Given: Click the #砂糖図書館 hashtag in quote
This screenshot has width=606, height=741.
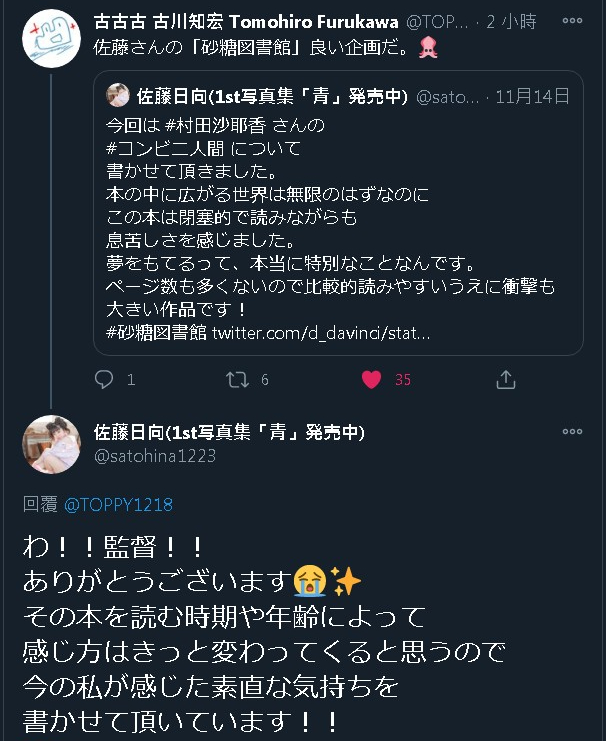Looking at the screenshot, I should click(x=155, y=331).
